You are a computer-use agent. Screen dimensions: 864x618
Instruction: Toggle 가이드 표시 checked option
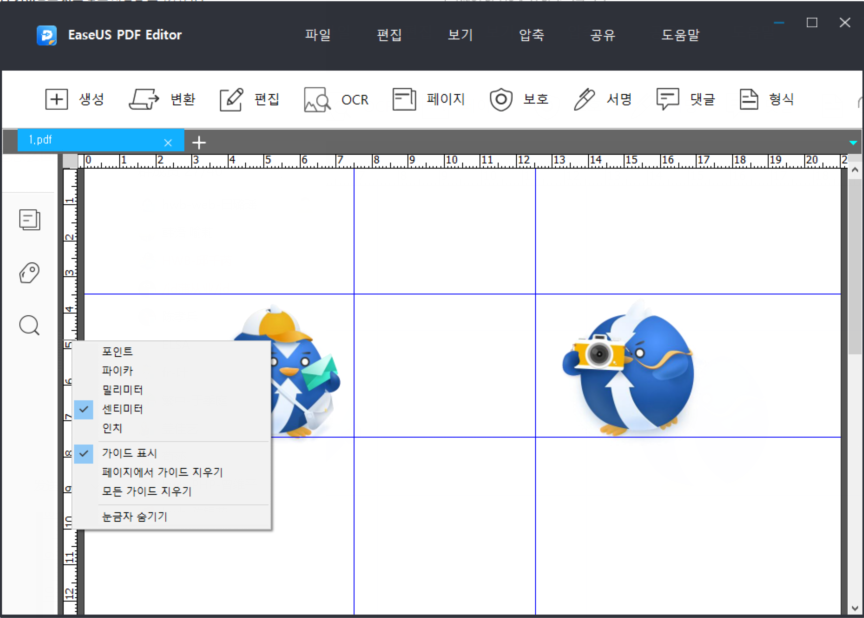pyautogui.click(x=129, y=453)
